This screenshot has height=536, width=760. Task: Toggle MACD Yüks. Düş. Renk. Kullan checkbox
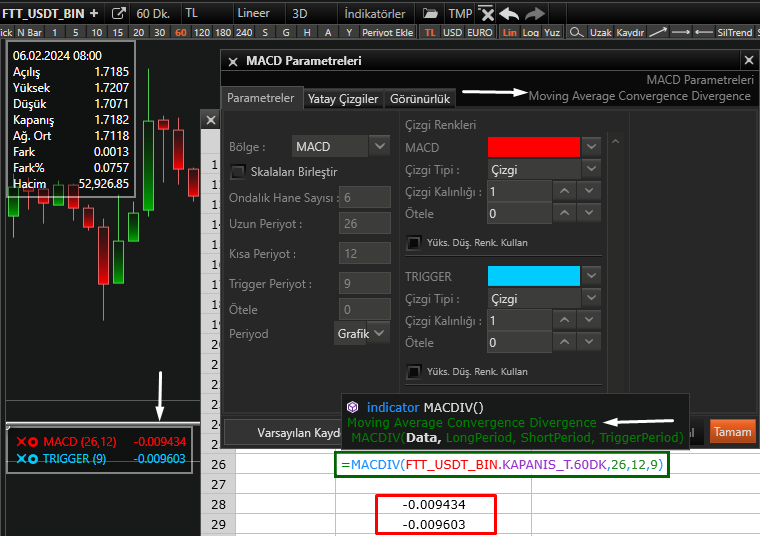point(414,242)
